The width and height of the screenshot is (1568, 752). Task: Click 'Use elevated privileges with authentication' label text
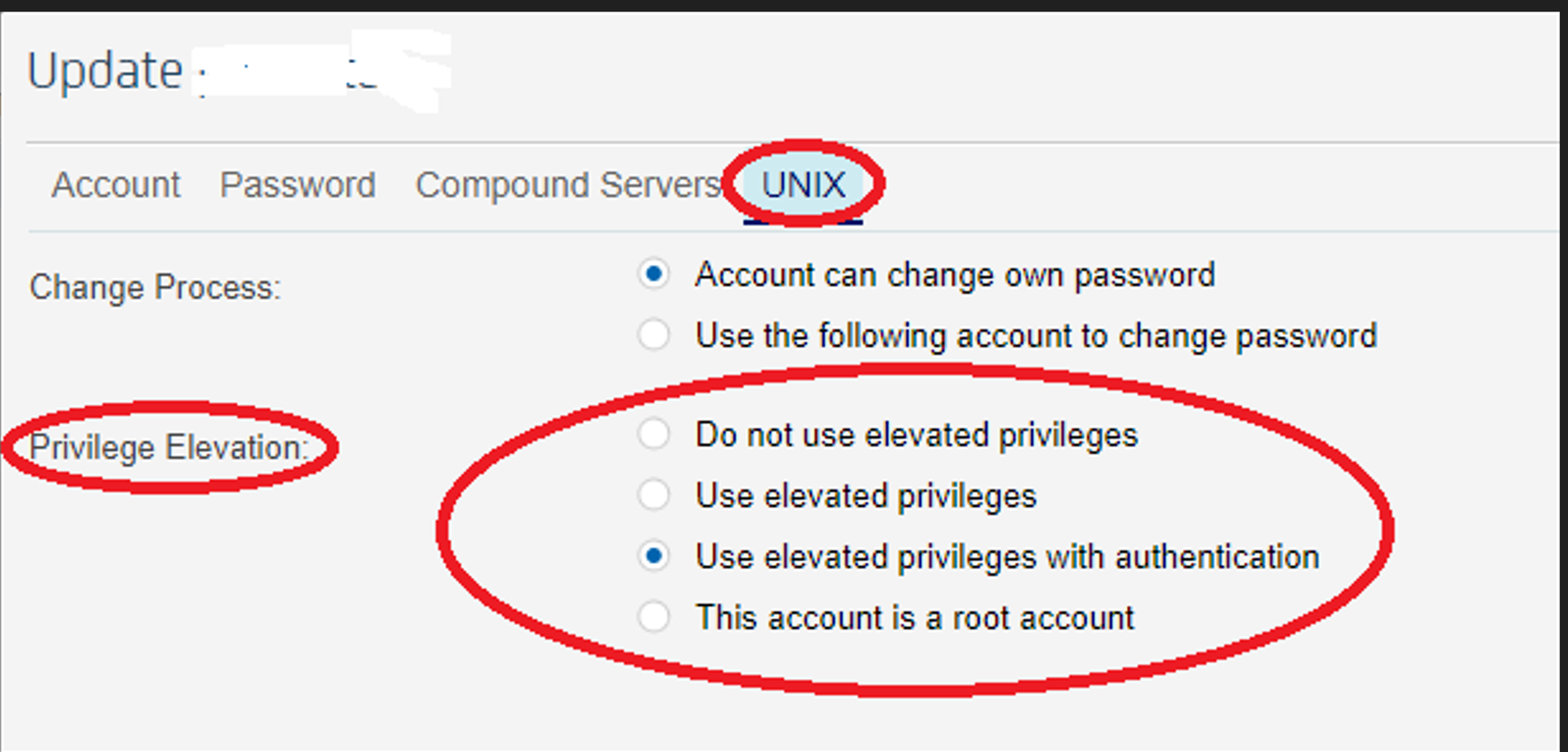[1007, 557]
